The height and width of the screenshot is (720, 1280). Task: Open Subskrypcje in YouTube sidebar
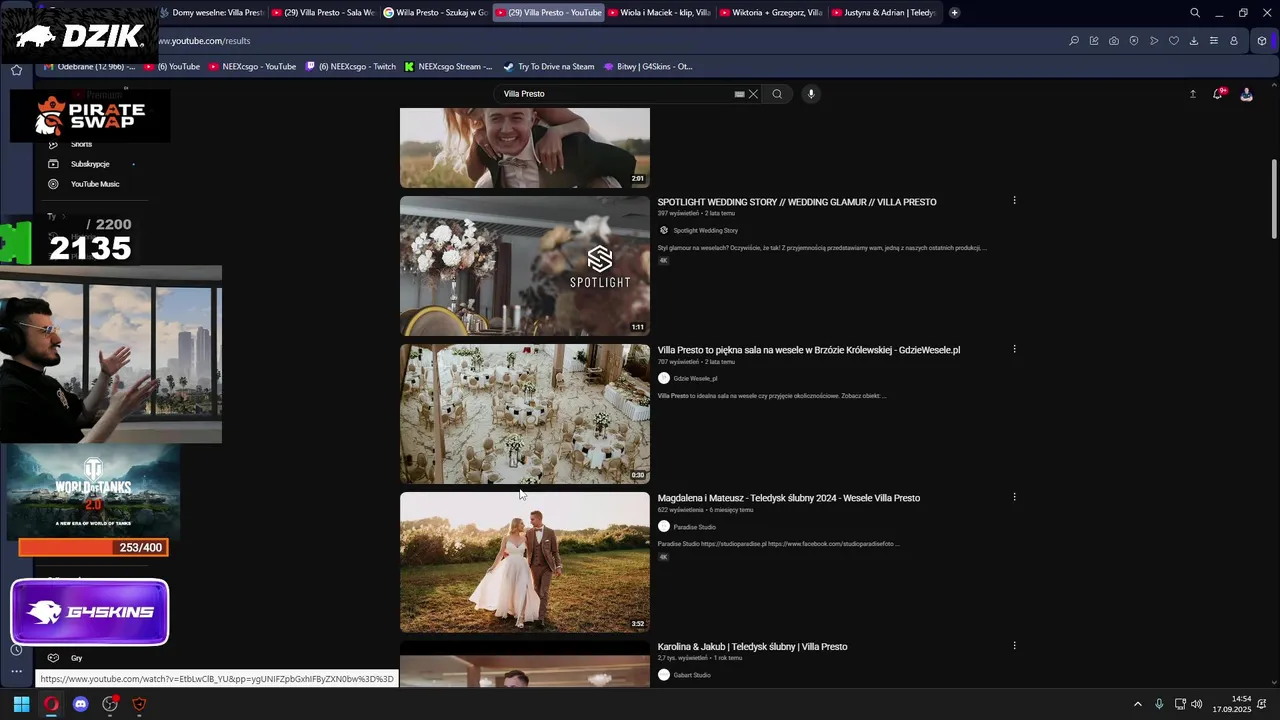click(90, 164)
